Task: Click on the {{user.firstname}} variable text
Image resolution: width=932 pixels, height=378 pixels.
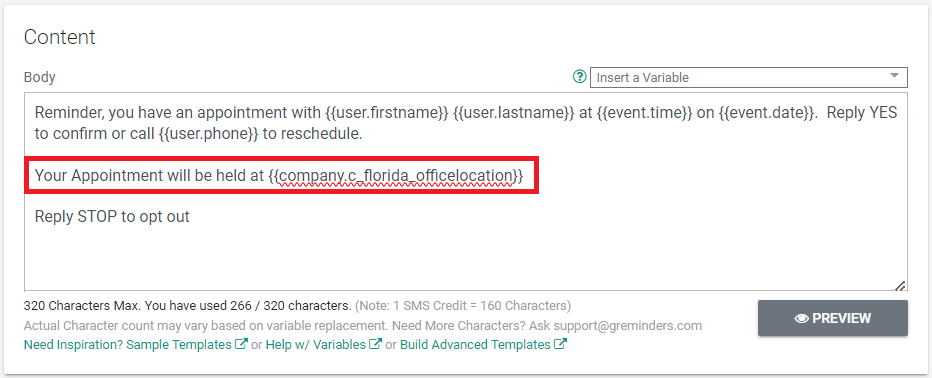Action: pyautogui.click(x=386, y=113)
